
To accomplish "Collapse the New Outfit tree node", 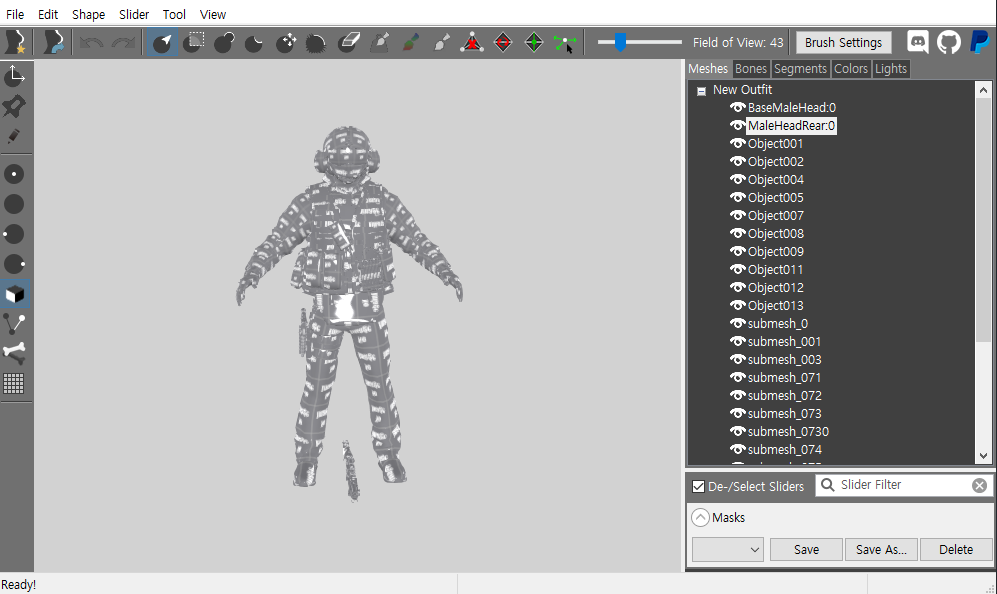I will point(701,90).
